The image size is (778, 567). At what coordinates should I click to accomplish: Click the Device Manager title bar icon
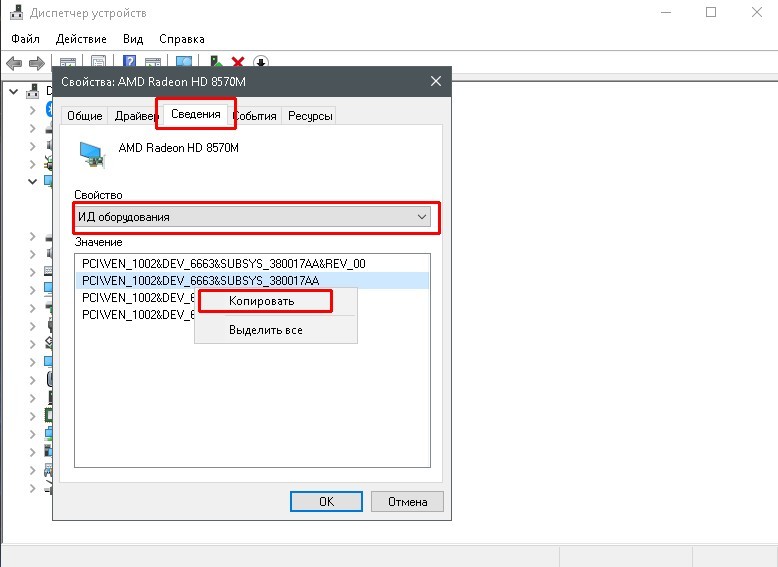(x=16, y=12)
